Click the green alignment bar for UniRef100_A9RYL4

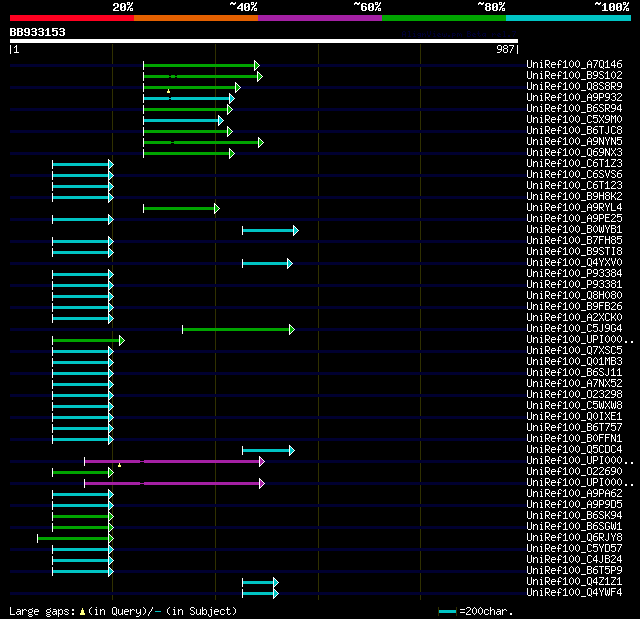(x=181, y=209)
